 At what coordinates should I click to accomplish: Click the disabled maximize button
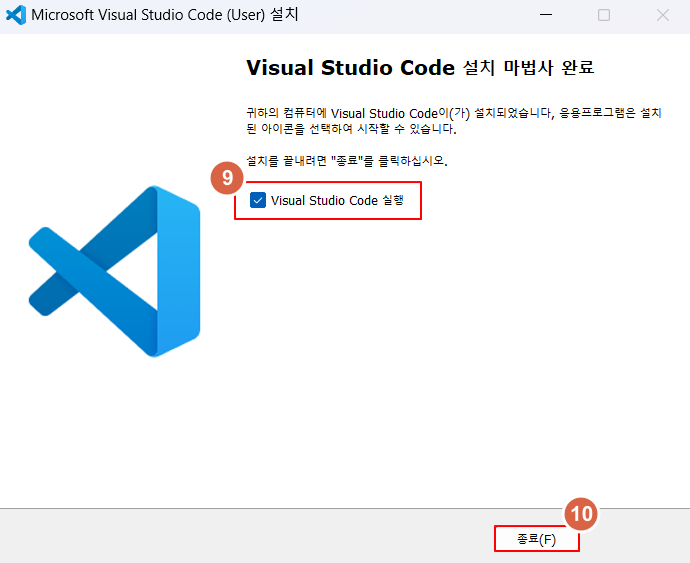[x=604, y=15]
